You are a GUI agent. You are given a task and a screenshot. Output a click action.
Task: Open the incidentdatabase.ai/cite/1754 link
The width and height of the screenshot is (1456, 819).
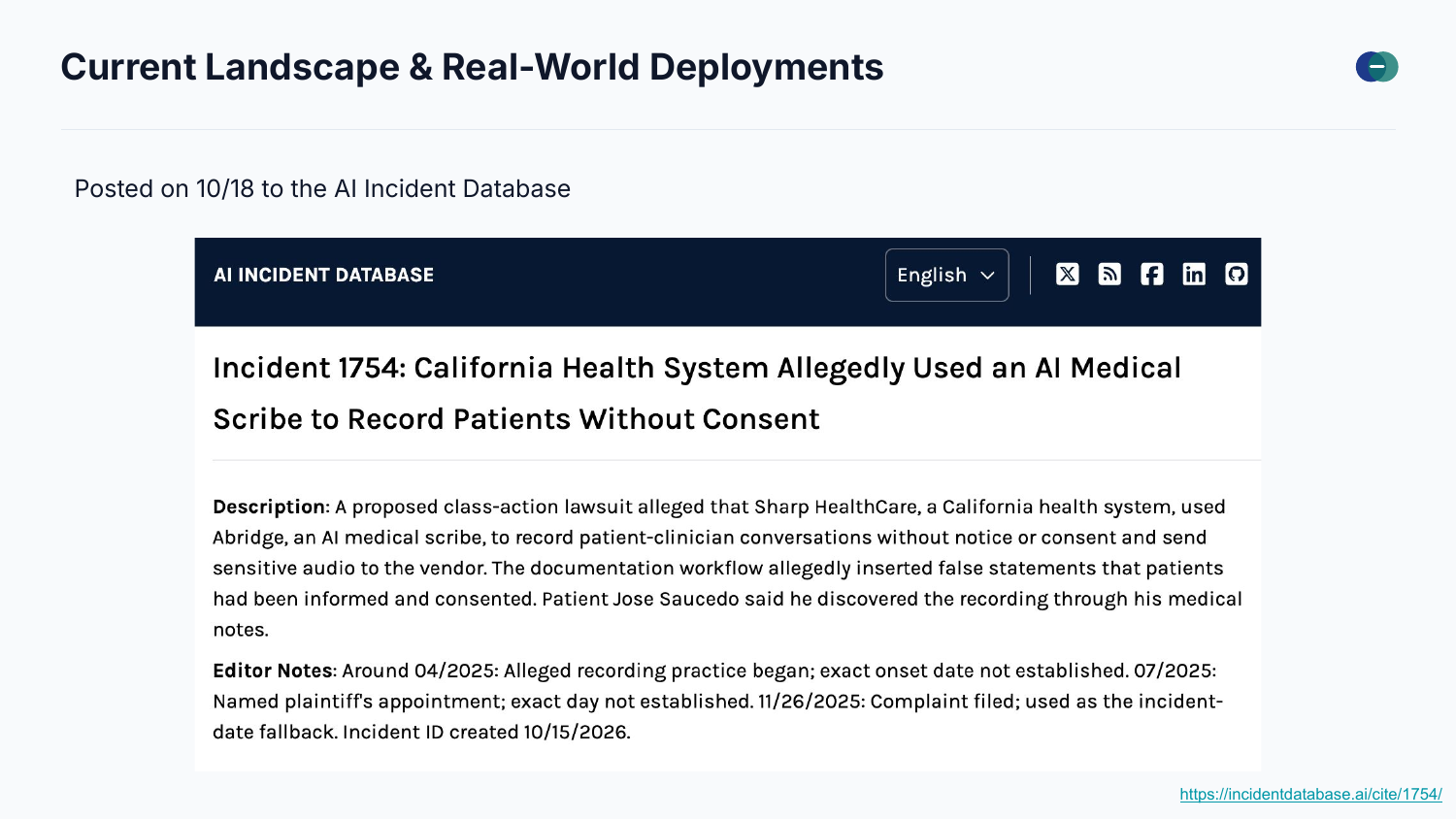[1310, 794]
